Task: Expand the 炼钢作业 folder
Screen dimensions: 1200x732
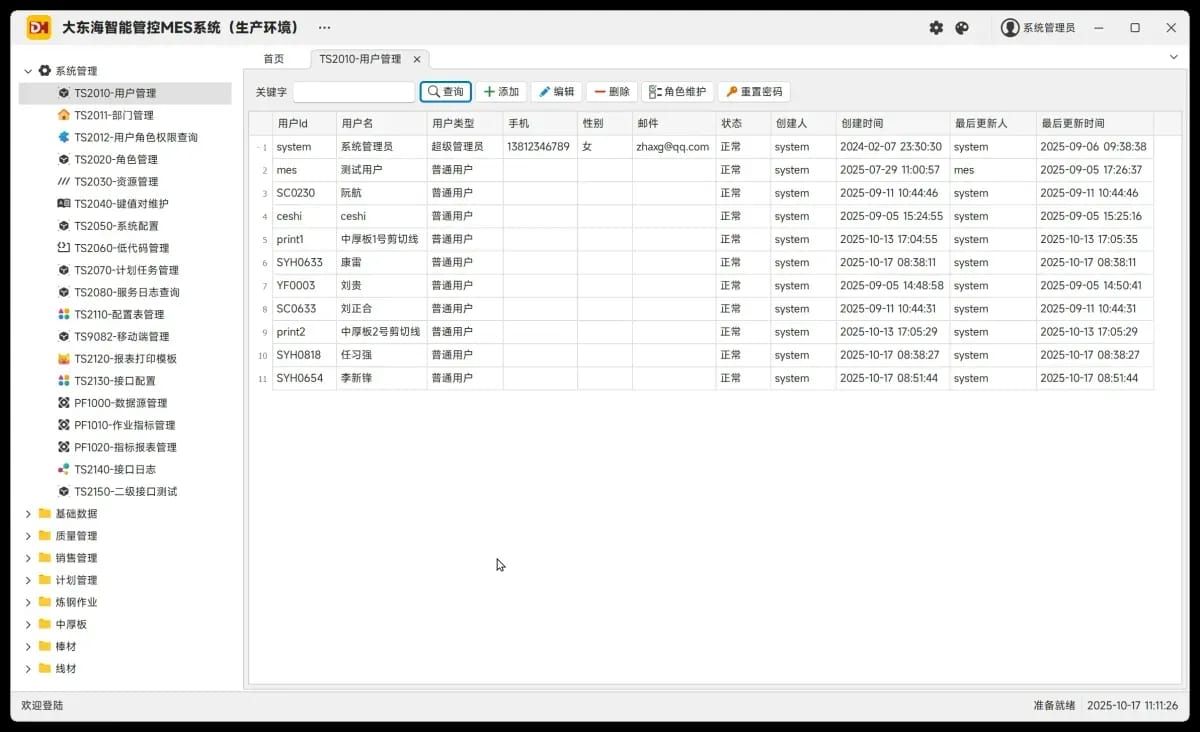Action: pos(28,602)
